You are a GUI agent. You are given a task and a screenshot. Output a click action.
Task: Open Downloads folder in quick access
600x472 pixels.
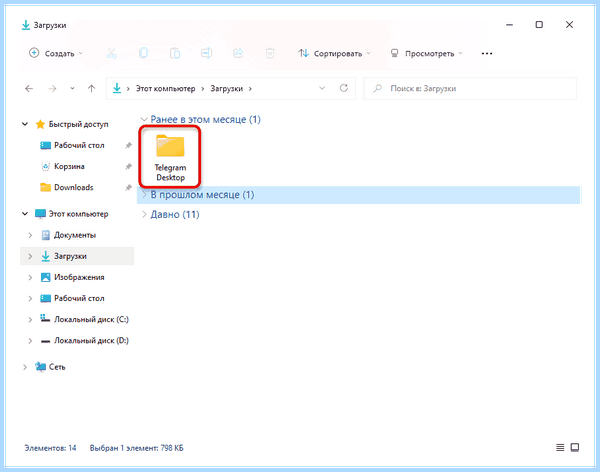tap(73, 188)
